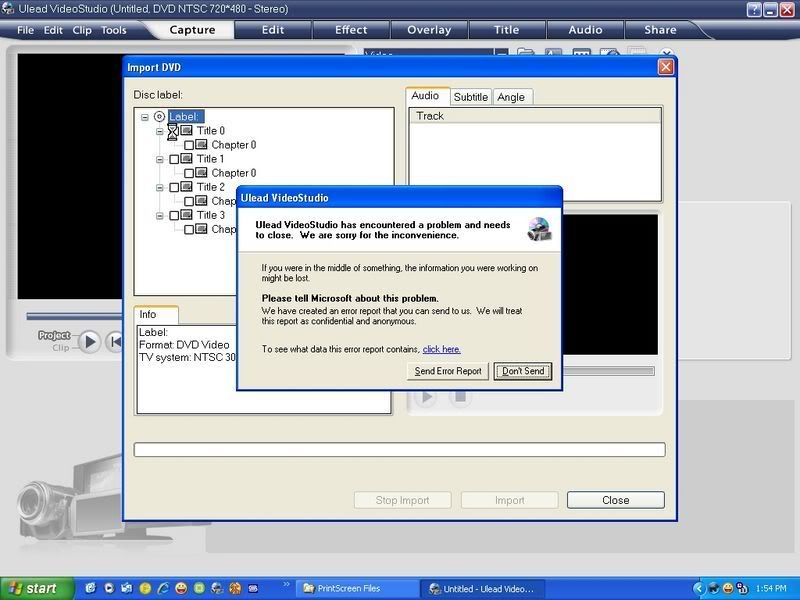800x600 pixels.
Task: Collapse the root disc Label node
Action: tap(145, 117)
